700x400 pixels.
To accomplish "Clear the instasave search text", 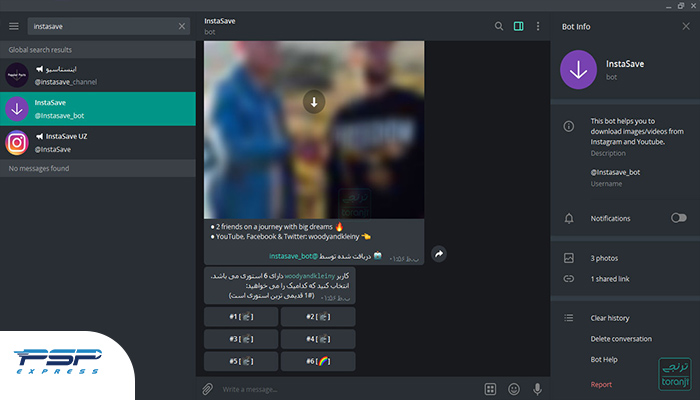I will click(x=182, y=26).
